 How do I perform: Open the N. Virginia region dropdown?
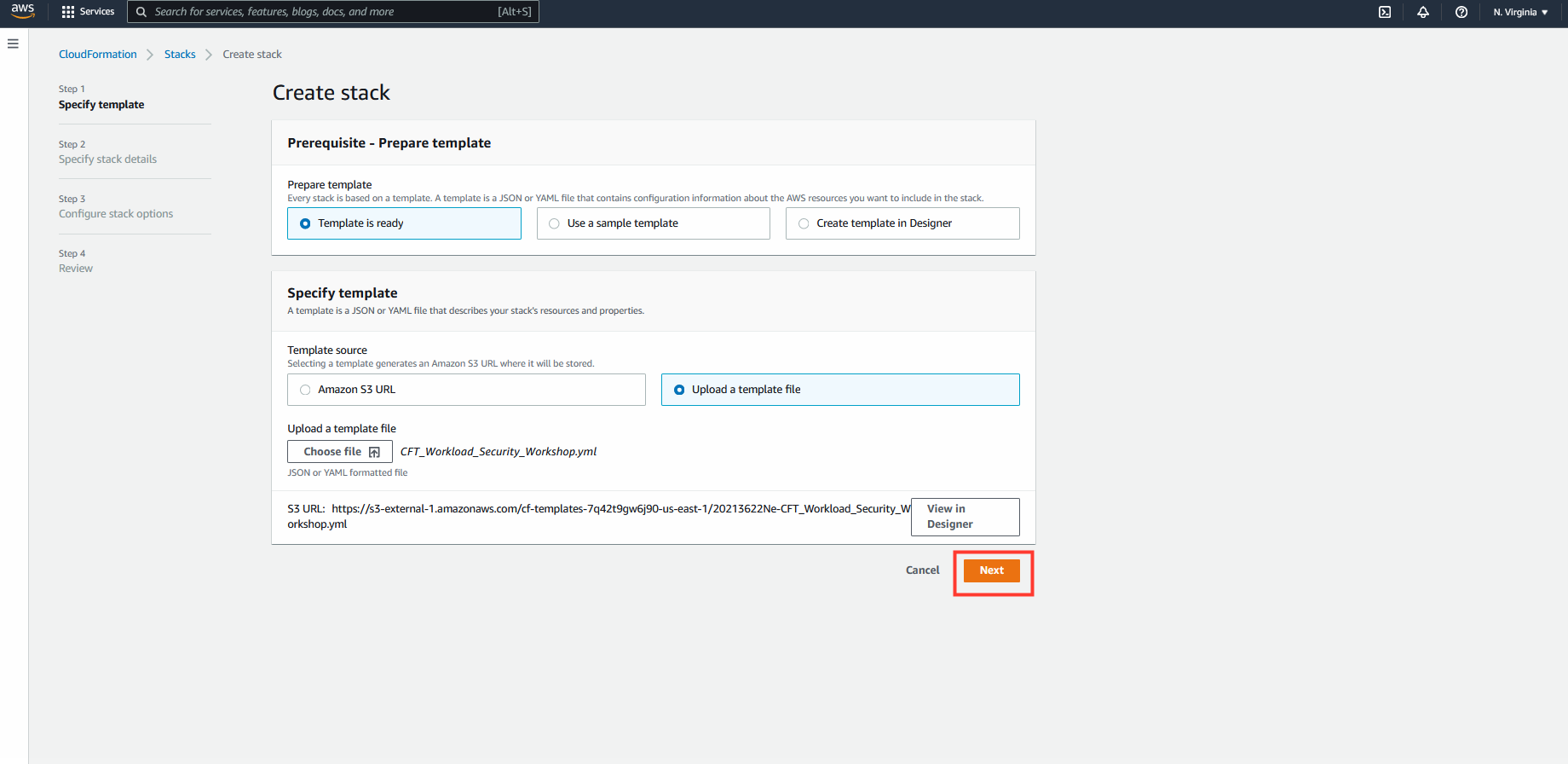(x=1520, y=12)
